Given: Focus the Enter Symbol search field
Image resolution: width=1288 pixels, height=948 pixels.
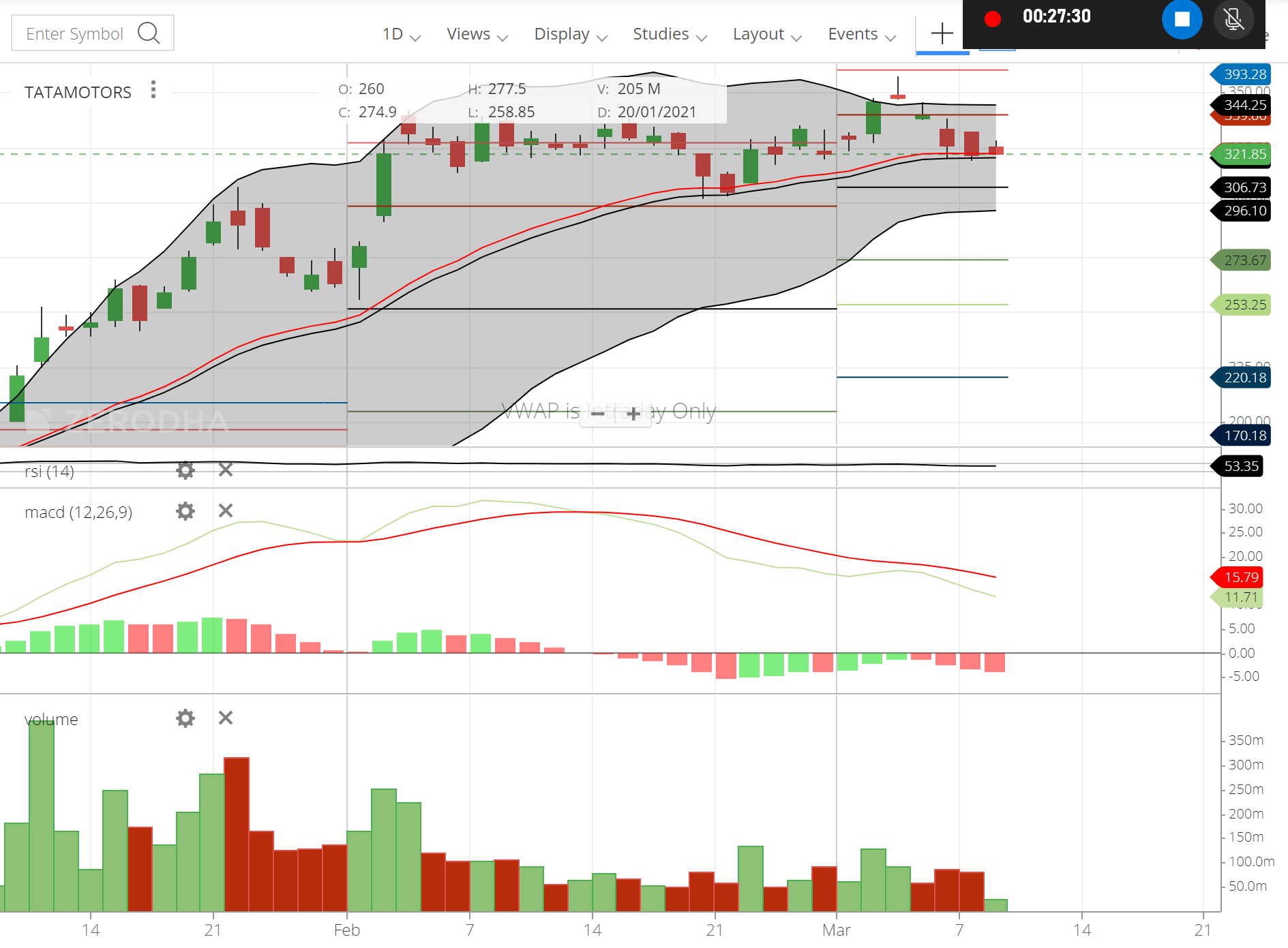Looking at the screenshot, I should pos(93,33).
